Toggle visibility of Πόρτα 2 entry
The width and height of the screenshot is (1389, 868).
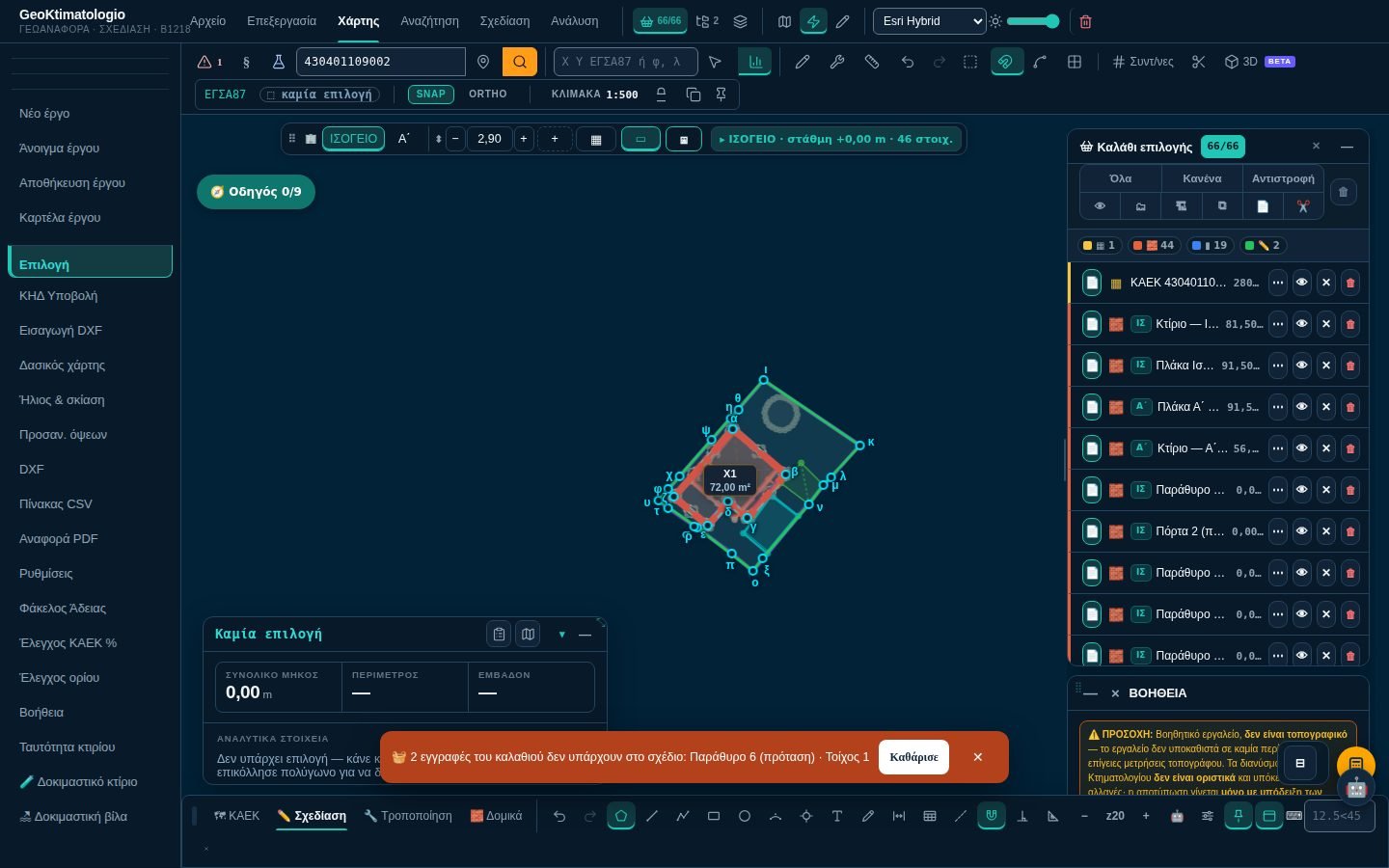(x=1301, y=531)
